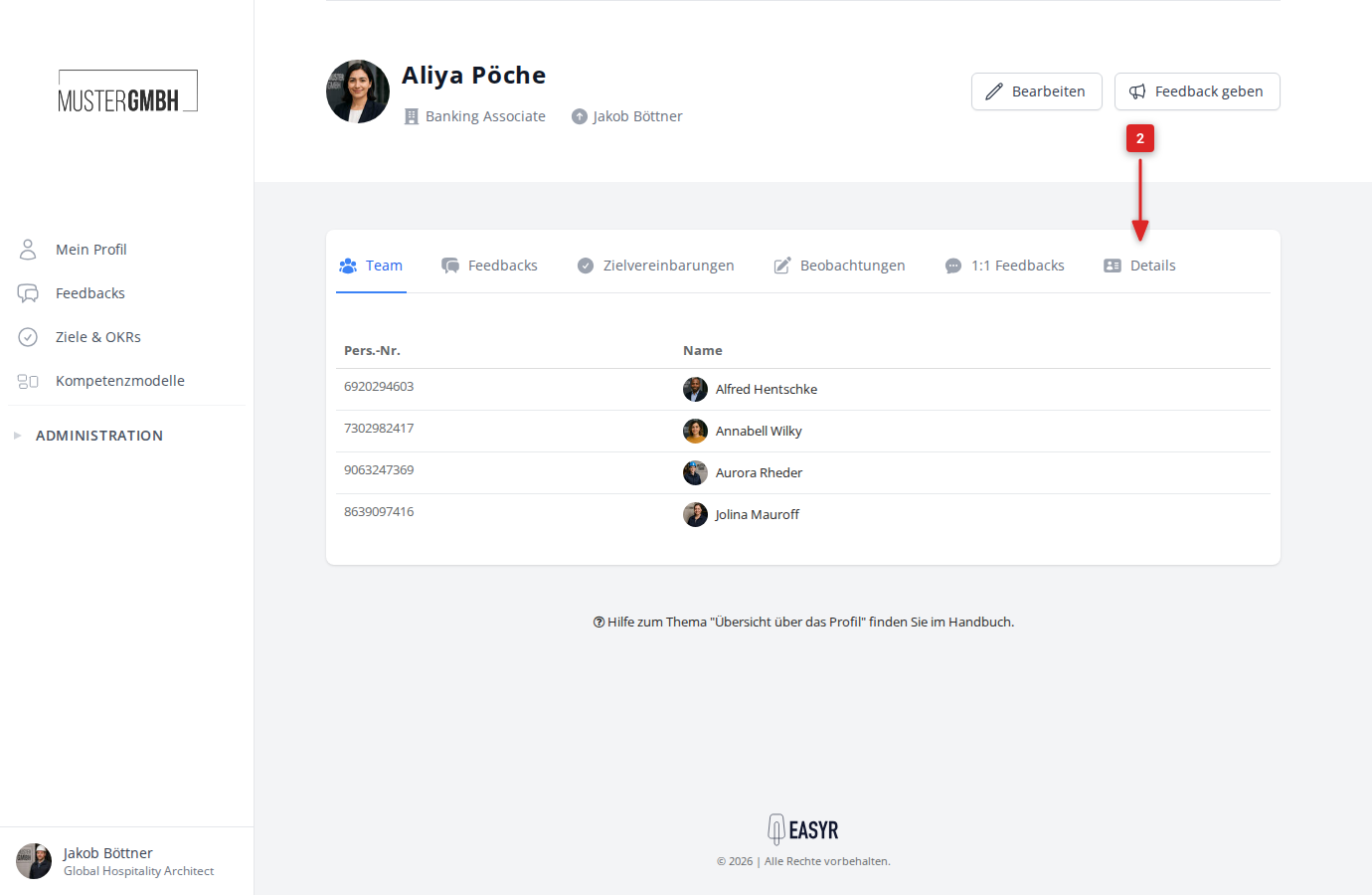
Task: Select the Team tab
Action: pyautogui.click(x=371, y=266)
